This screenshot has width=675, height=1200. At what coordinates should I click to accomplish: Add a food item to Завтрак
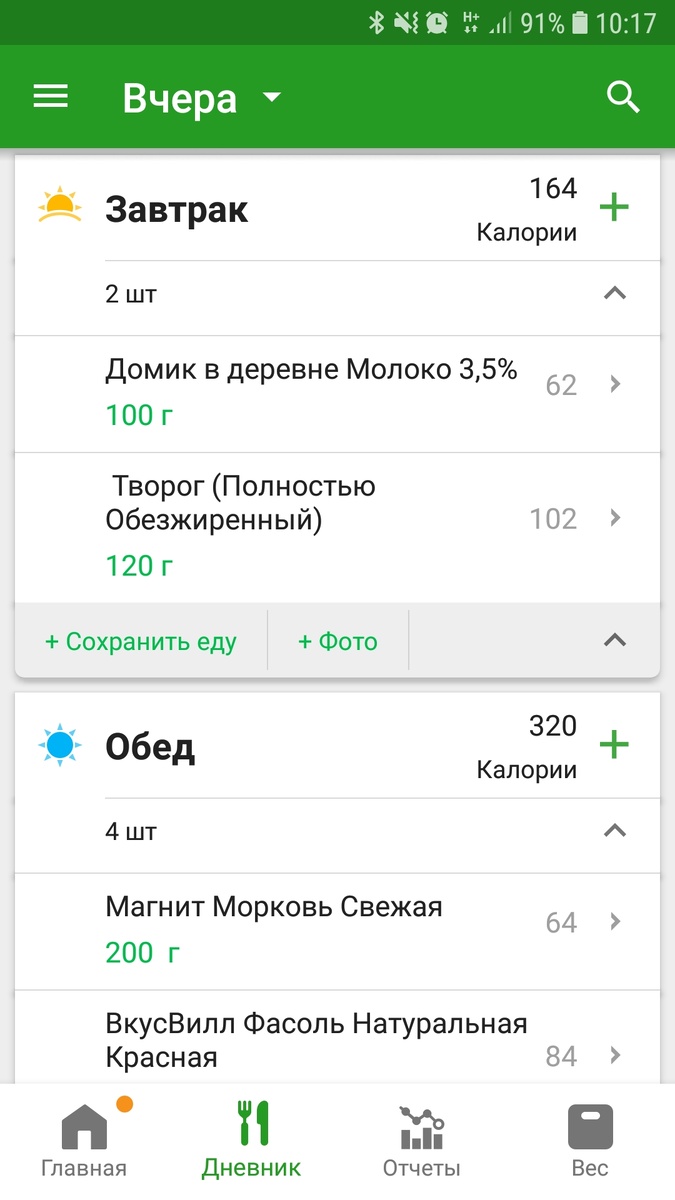coord(614,207)
